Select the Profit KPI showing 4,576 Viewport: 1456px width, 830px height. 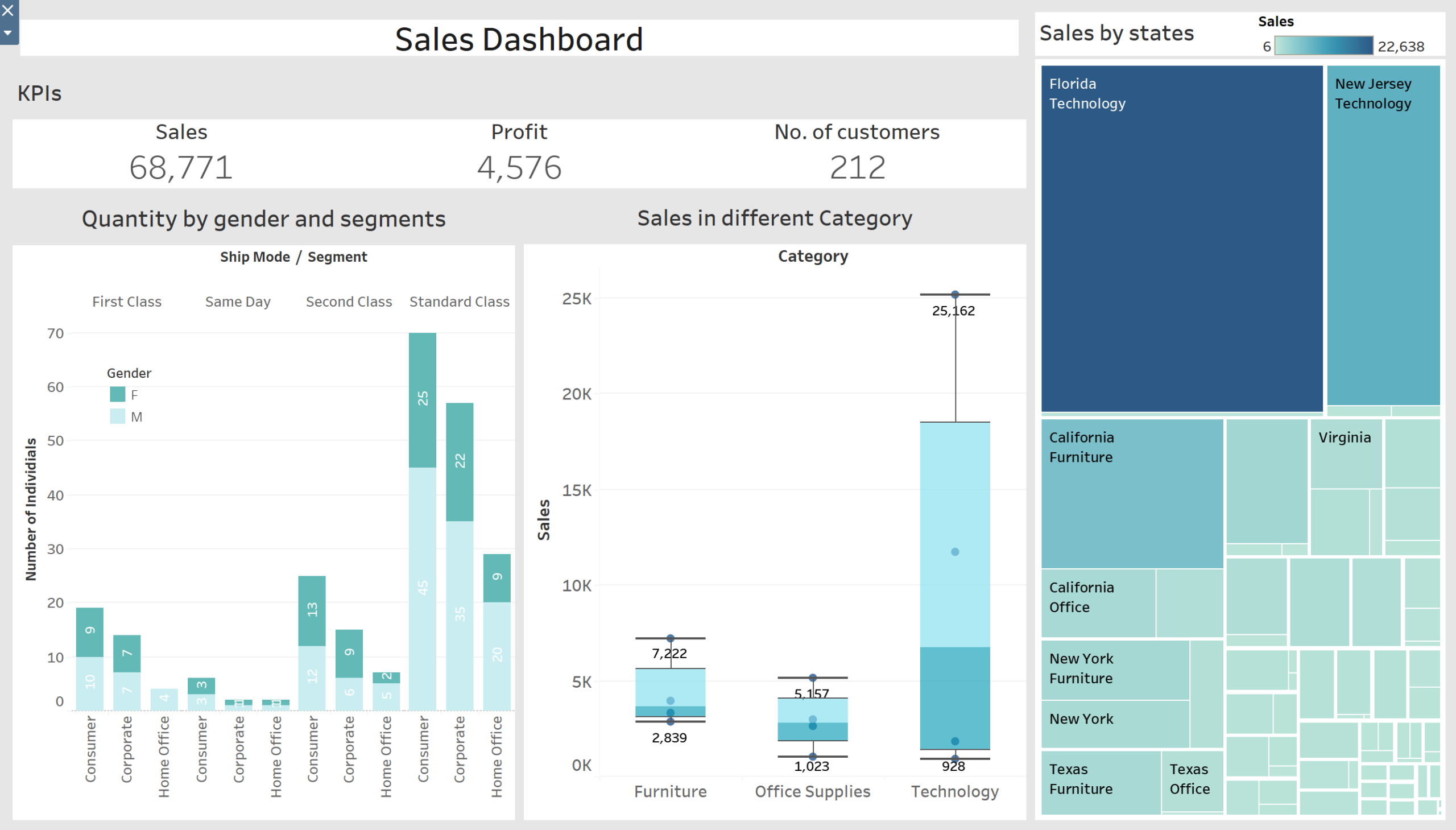pos(520,167)
